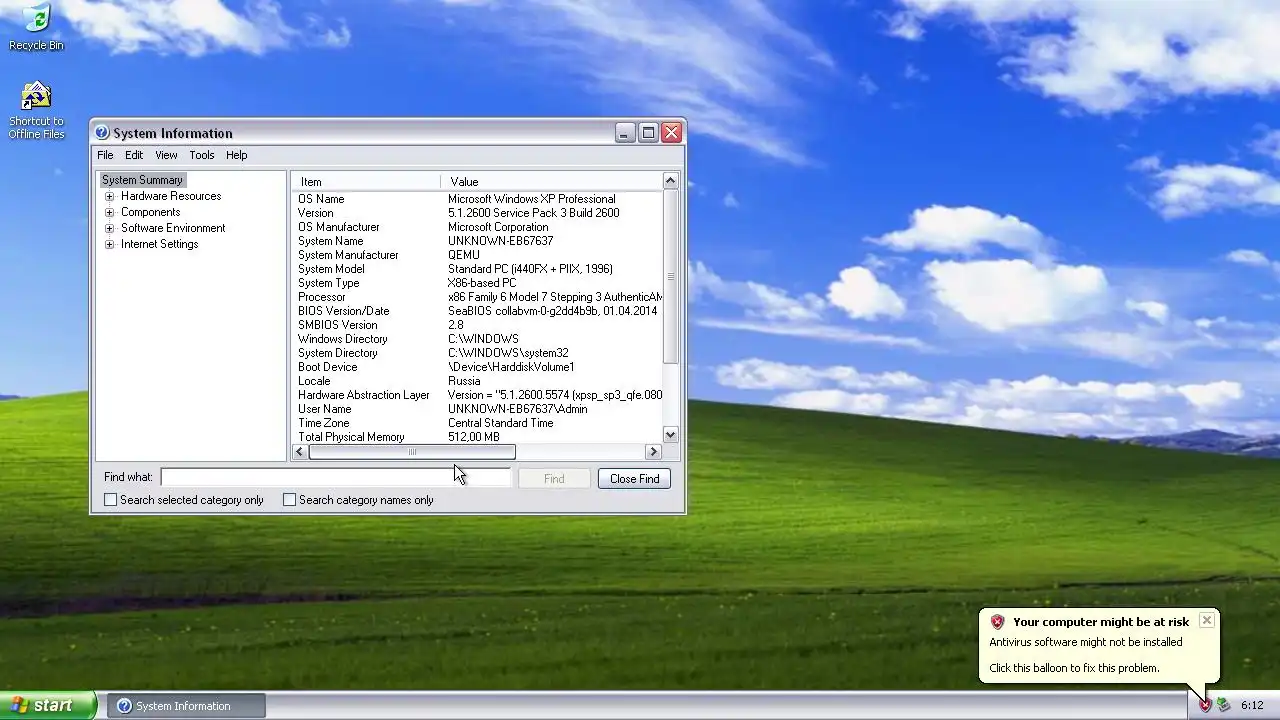Select System Summary in the tree
The image size is (1280, 720).
tap(142, 180)
